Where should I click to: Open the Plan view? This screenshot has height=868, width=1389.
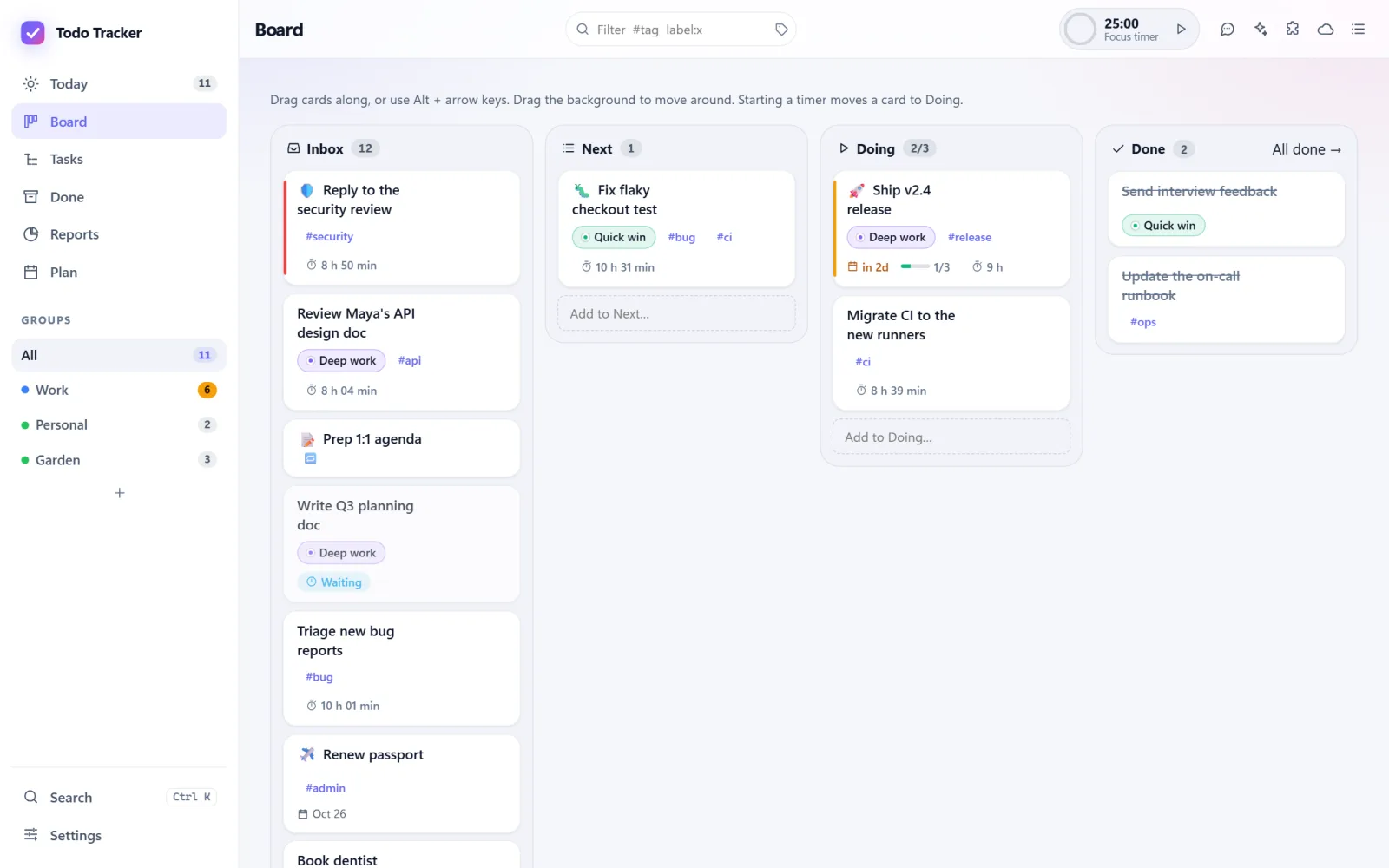point(119,273)
